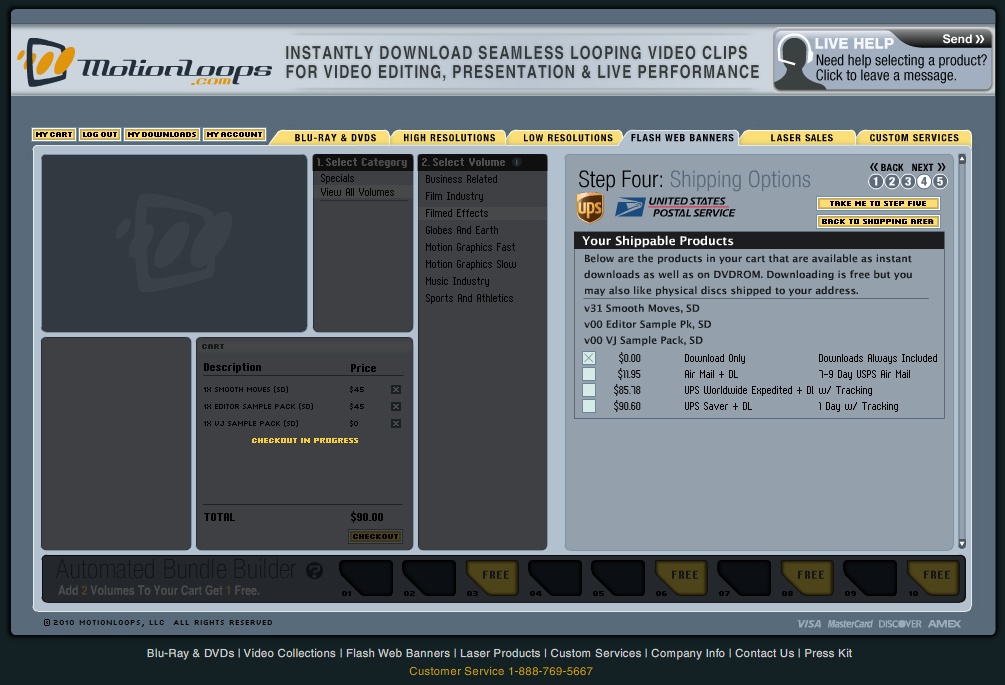Open the Contact Us footer link

tap(765, 653)
